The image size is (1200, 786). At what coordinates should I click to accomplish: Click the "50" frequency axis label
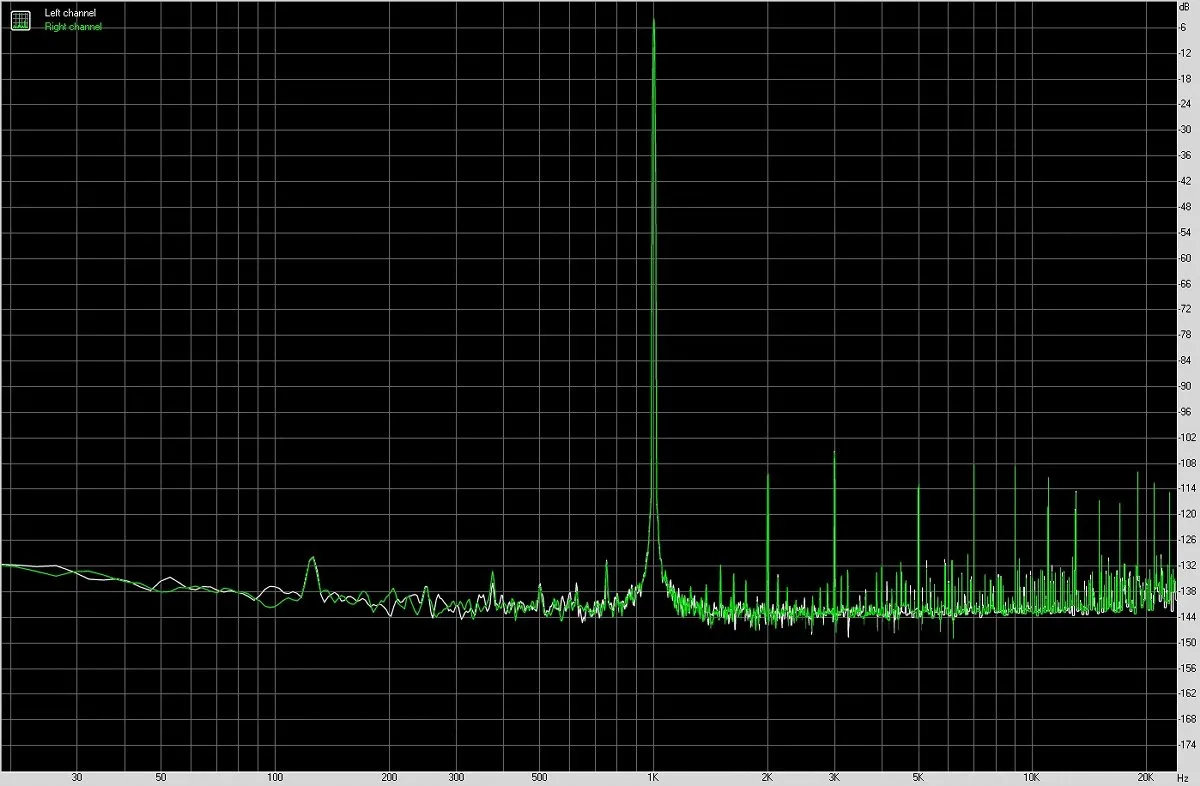[x=161, y=777]
